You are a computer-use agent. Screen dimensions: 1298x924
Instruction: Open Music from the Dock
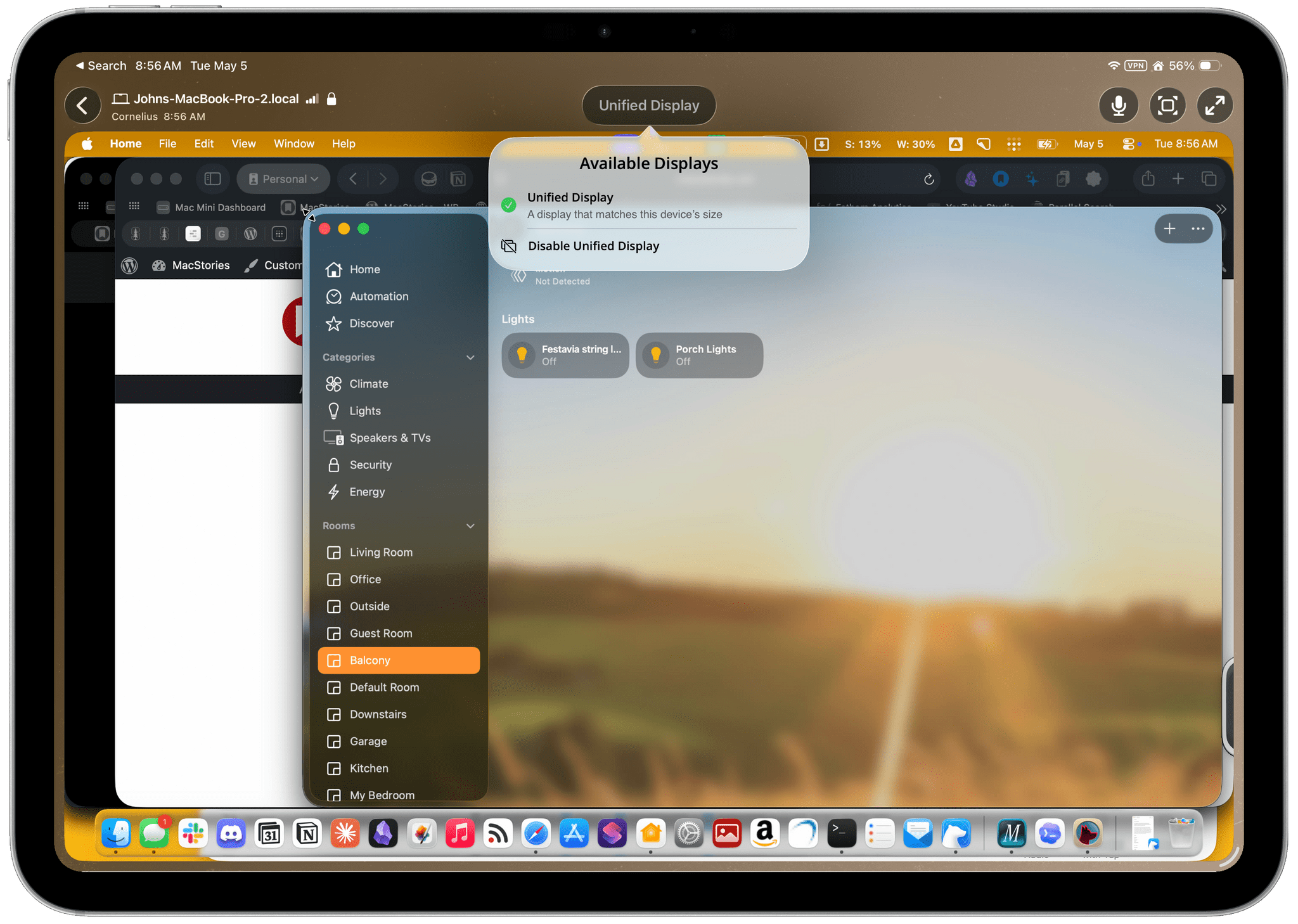pyautogui.click(x=460, y=833)
